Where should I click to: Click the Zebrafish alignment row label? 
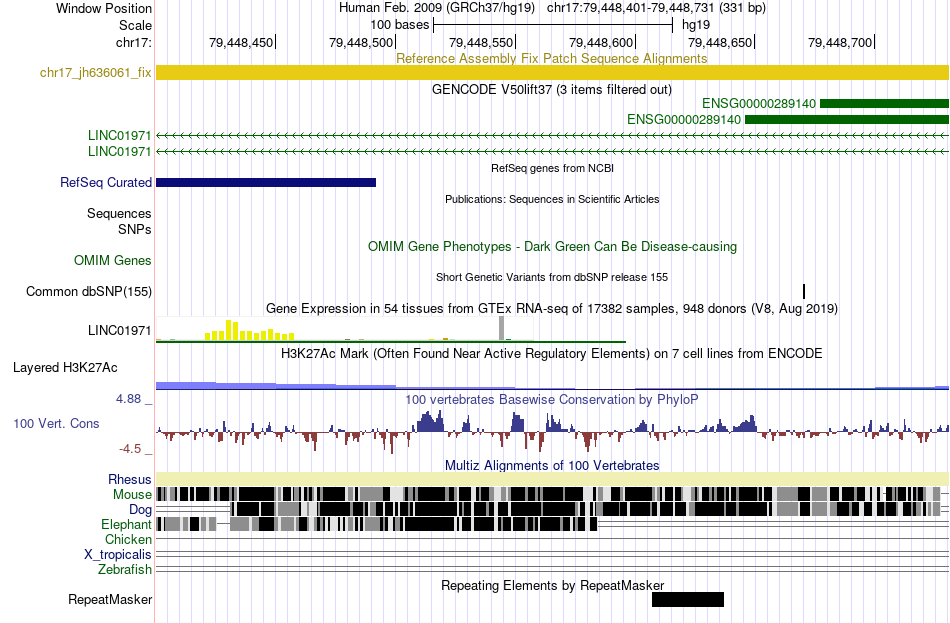coord(125,570)
